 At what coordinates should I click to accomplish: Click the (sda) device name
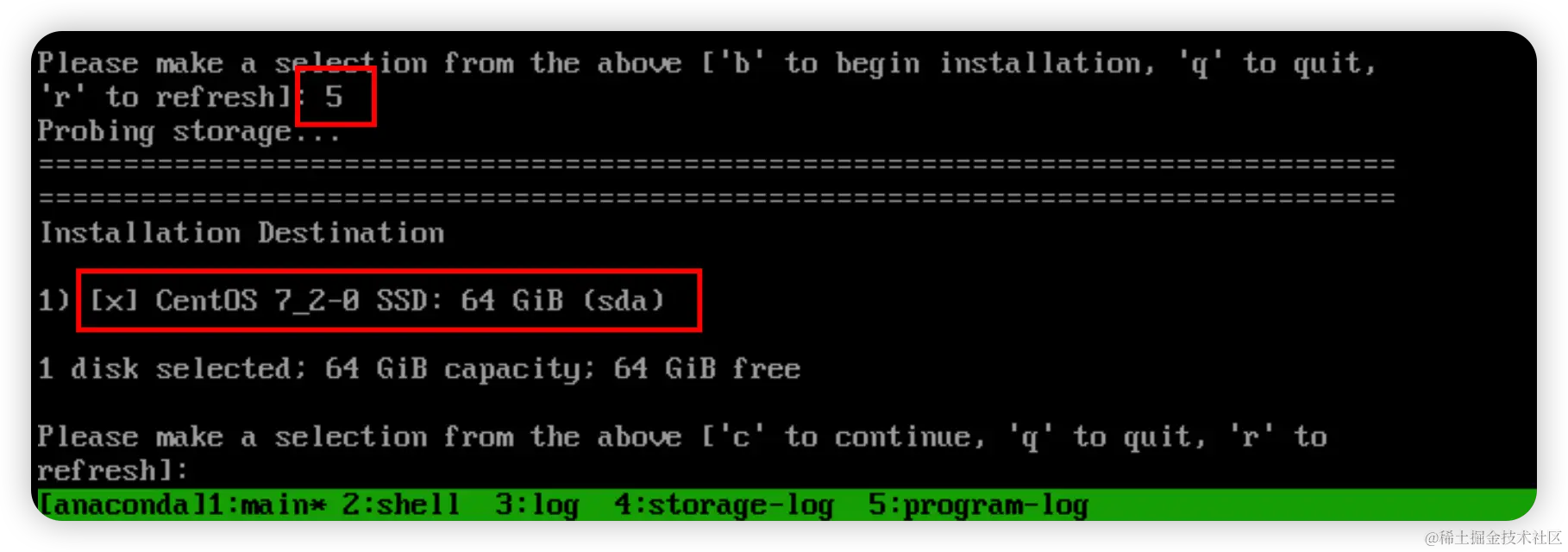point(624,300)
